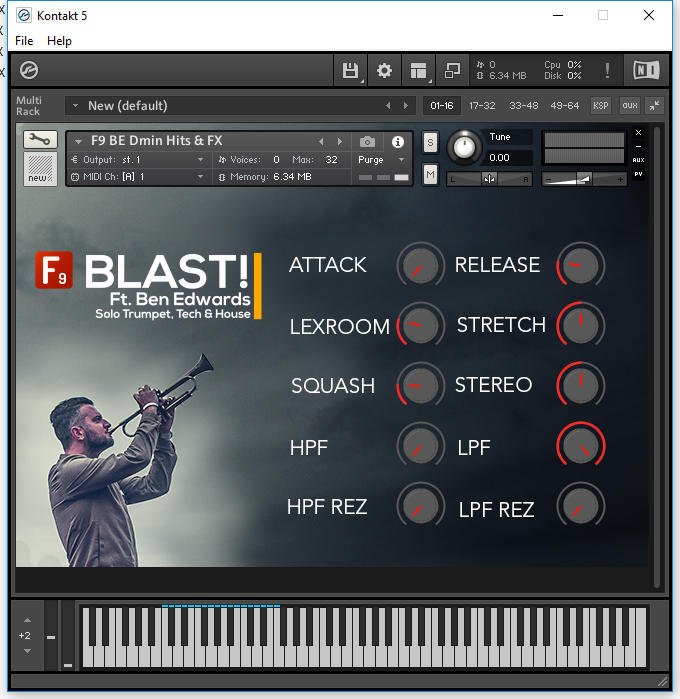
Task: Click the Tune value 0.00 field
Action: (508, 158)
